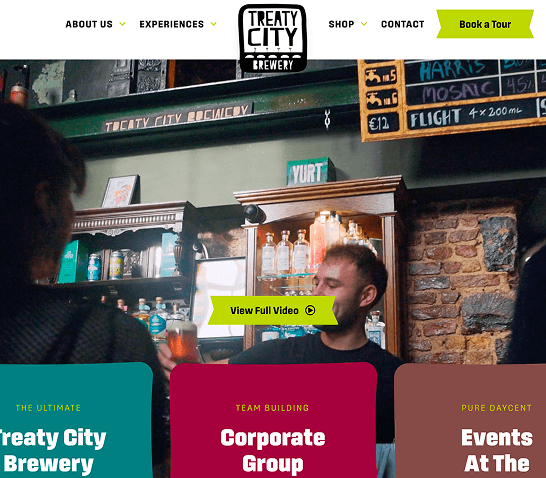Screen dimensions: 546x478
Task: Open the Shop menu item
Action: 341,24
